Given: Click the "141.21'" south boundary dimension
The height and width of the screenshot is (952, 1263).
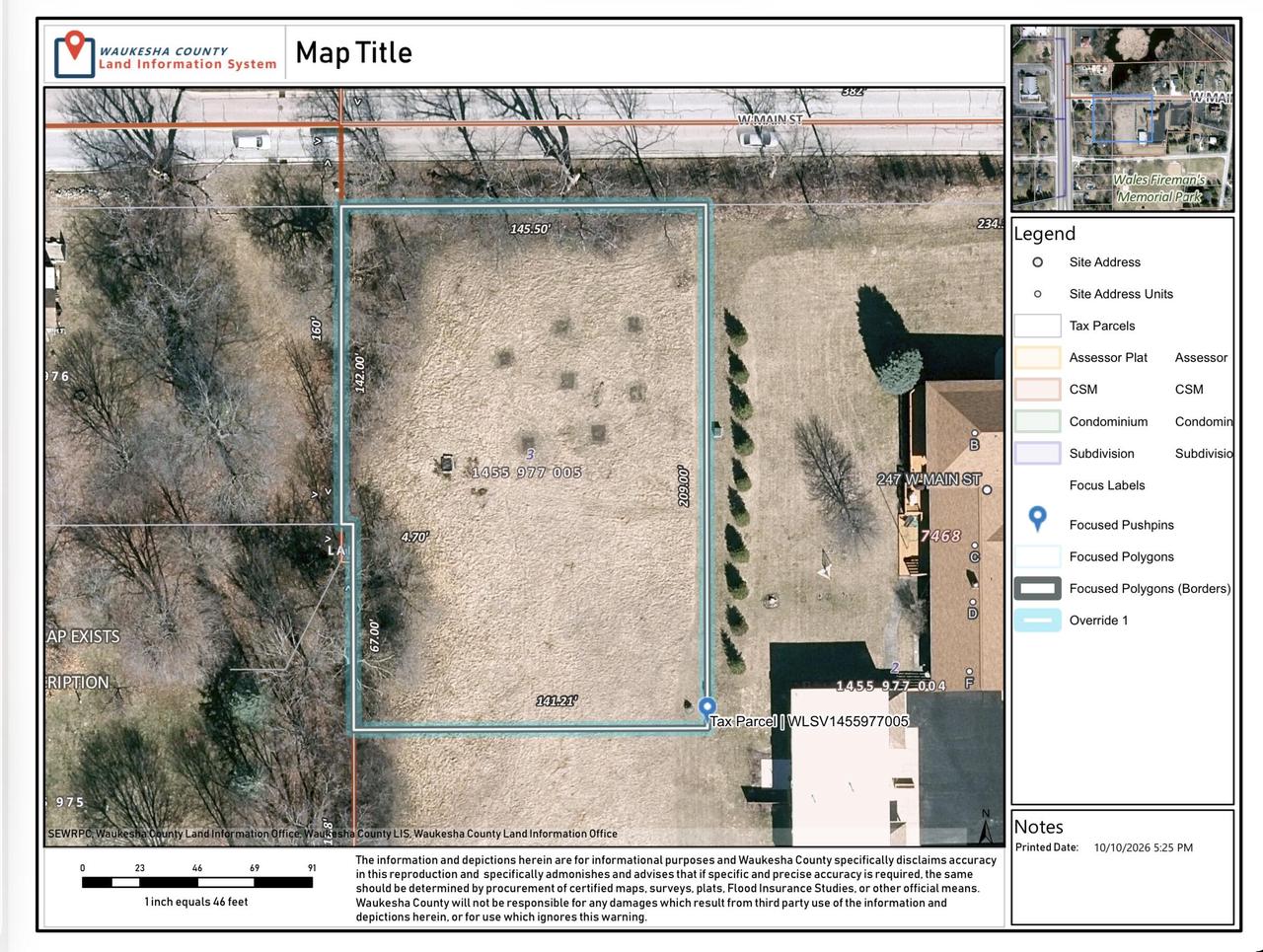Looking at the screenshot, I should (x=557, y=701).
